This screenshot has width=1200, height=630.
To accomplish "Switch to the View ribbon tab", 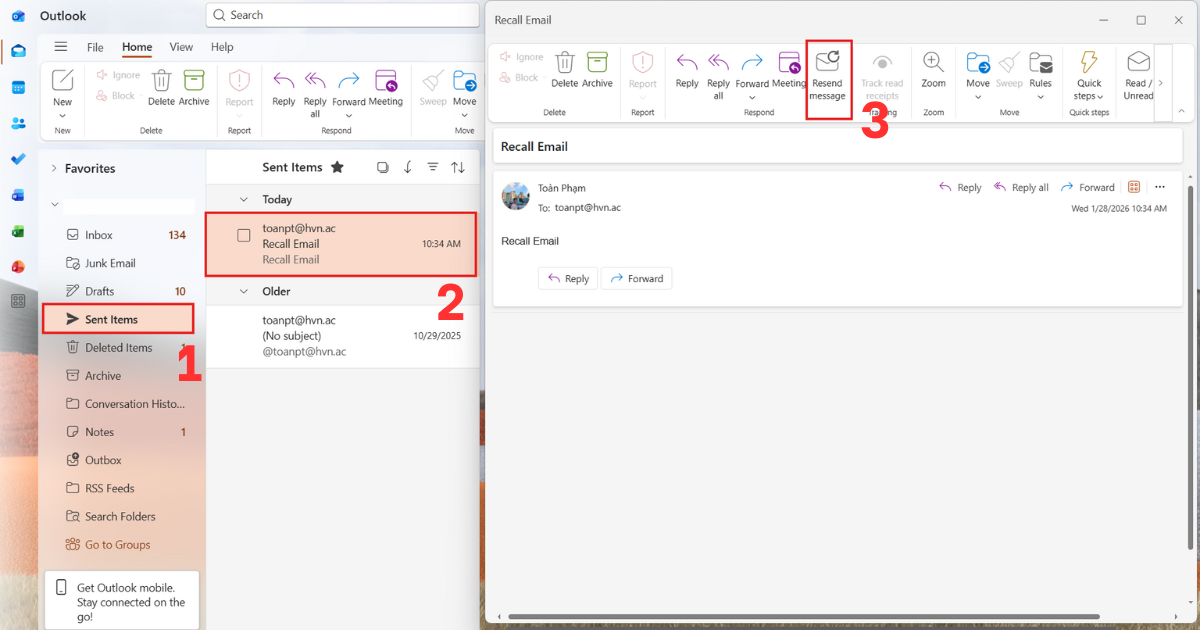I will (x=181, y=47).
